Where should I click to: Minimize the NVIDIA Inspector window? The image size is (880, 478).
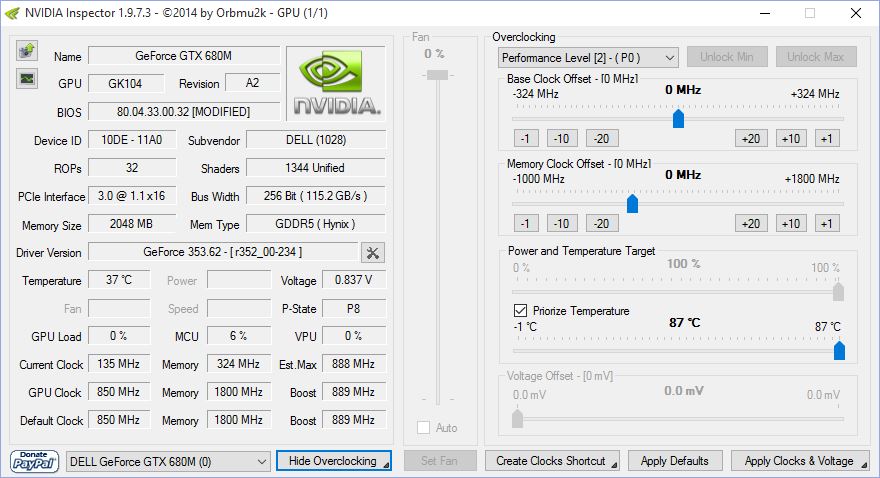pyautogui.click(x=766, y=13)
